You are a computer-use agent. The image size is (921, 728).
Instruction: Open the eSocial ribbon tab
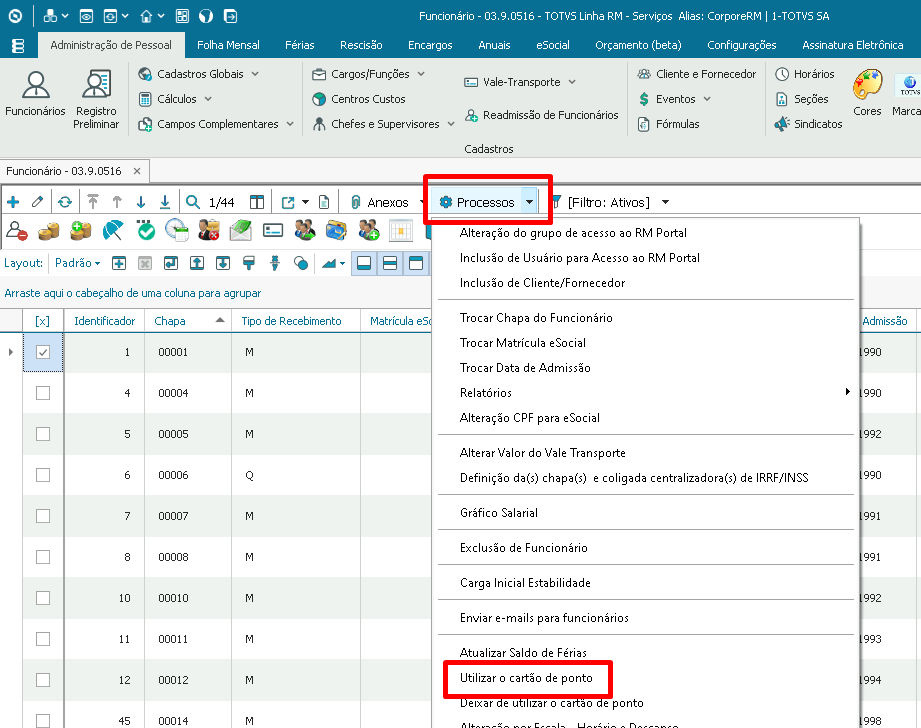tap(553, 45)
